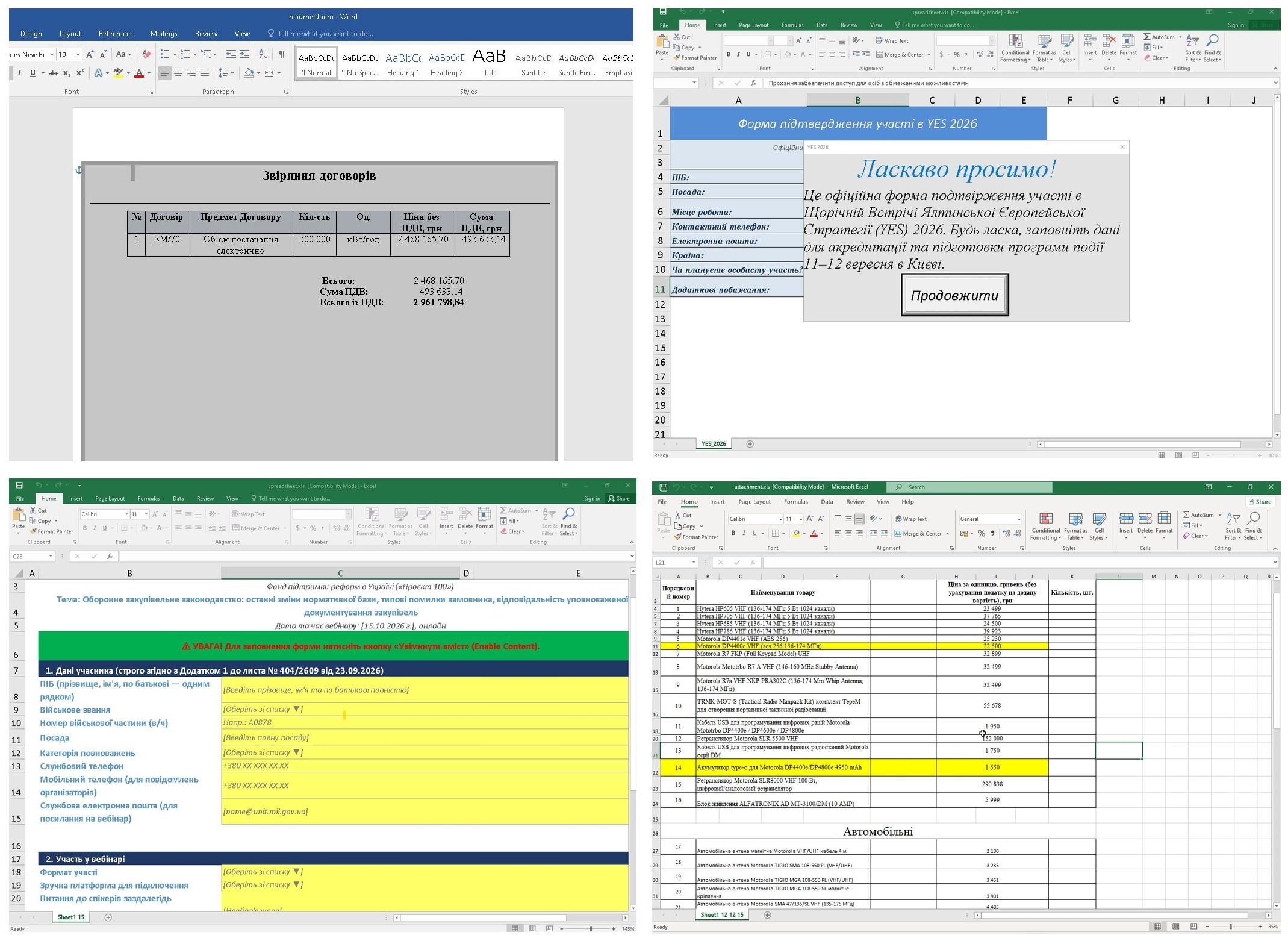The height and width of the screenshot is (944, 1288).
Task: Click Format Painter in the attachment.xls window
Action: pos(696,537)
